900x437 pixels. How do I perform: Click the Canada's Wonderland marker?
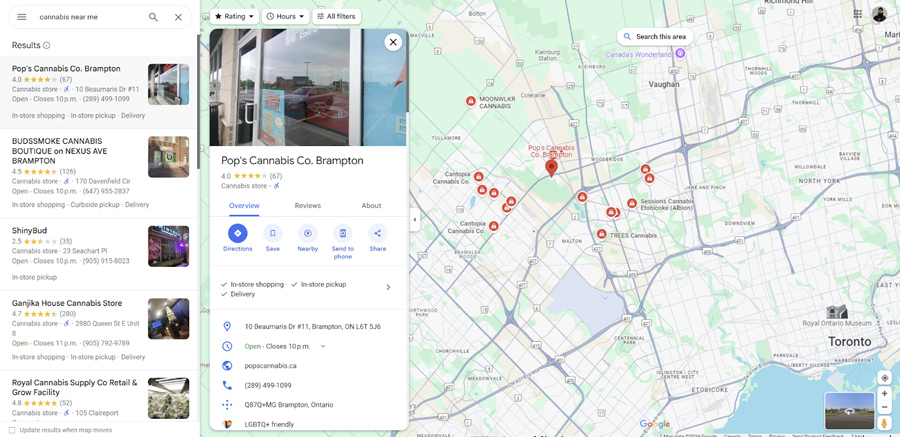coord(680,53)
